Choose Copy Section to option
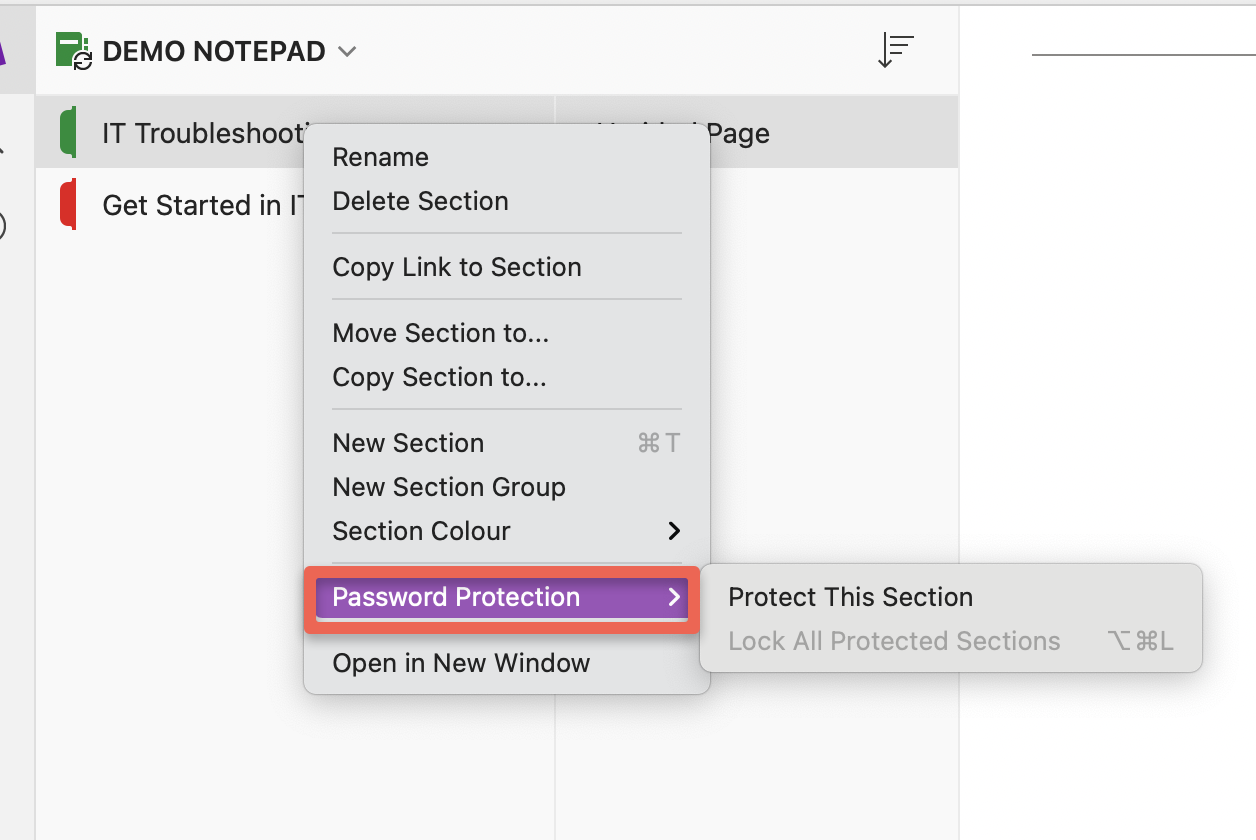The width and height of the screenshot is (1256, 840). tap(438, 377)
